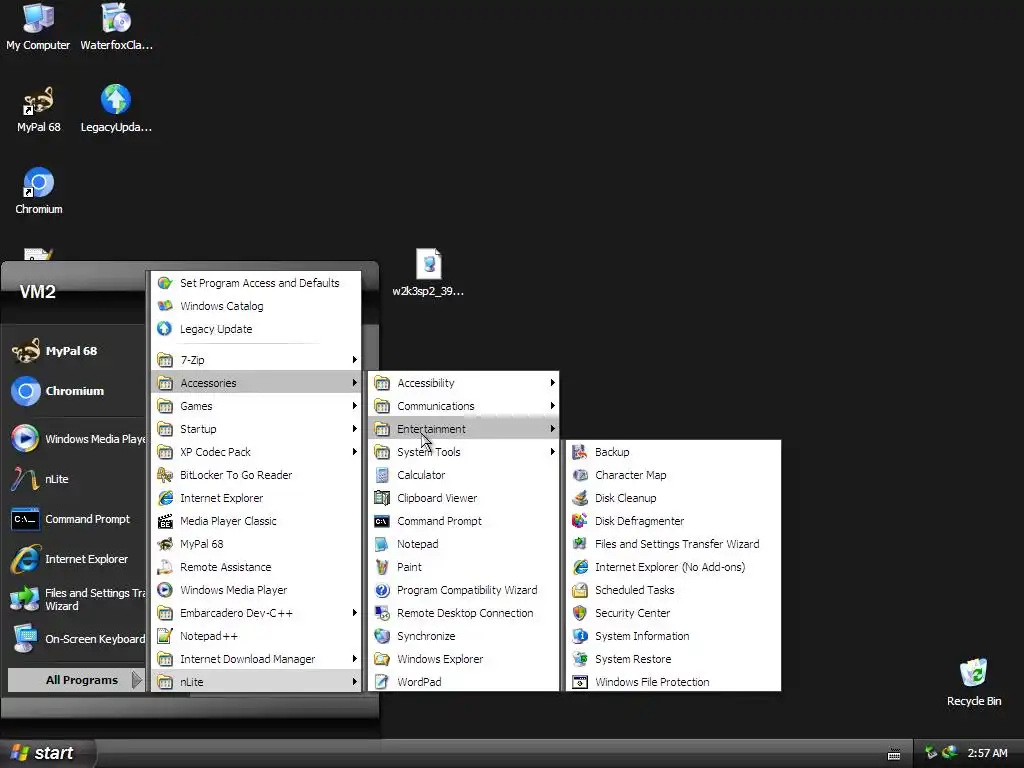The width and height of the screenshot is (1024, 768).
Task: Open LegacyUpdate desktop icon
Action: [x=116, y=108]
